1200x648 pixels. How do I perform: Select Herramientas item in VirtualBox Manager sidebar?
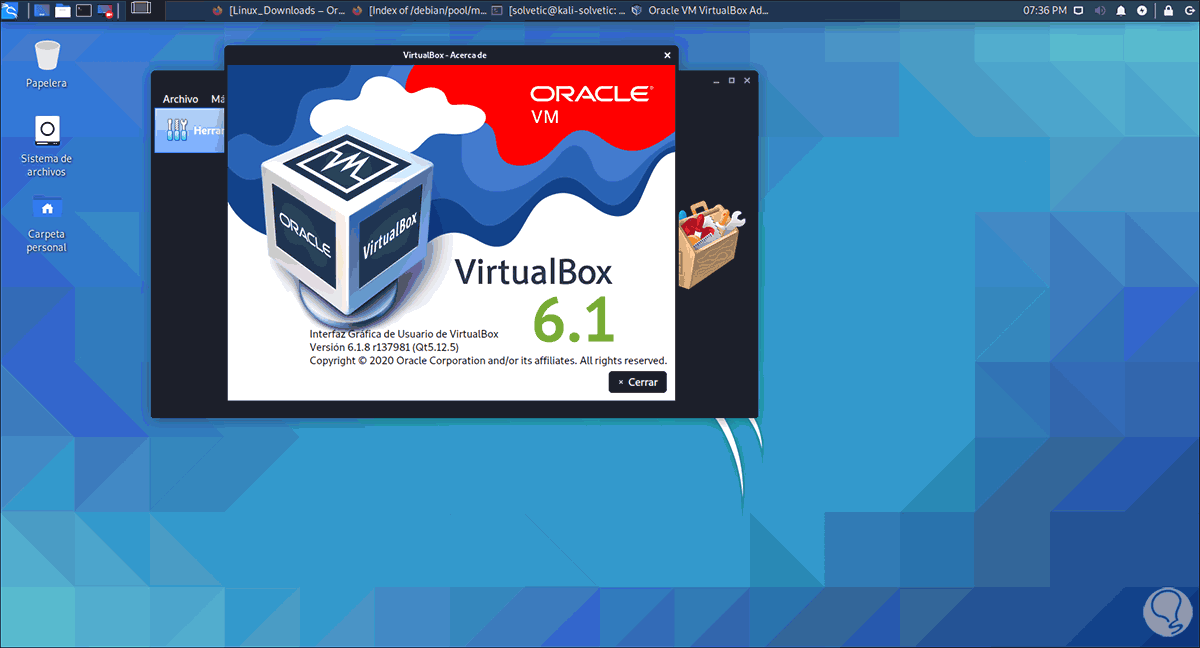(190, 130)
